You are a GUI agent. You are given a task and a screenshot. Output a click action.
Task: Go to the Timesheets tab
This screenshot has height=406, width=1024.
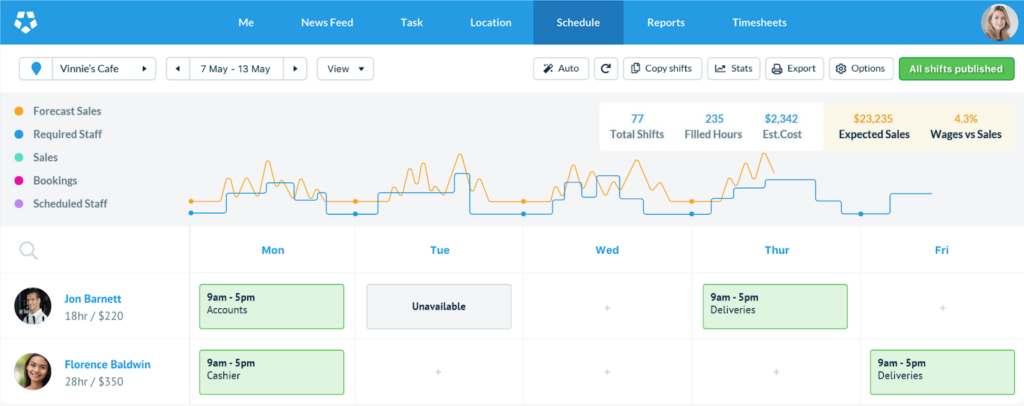tap(759, 22)
